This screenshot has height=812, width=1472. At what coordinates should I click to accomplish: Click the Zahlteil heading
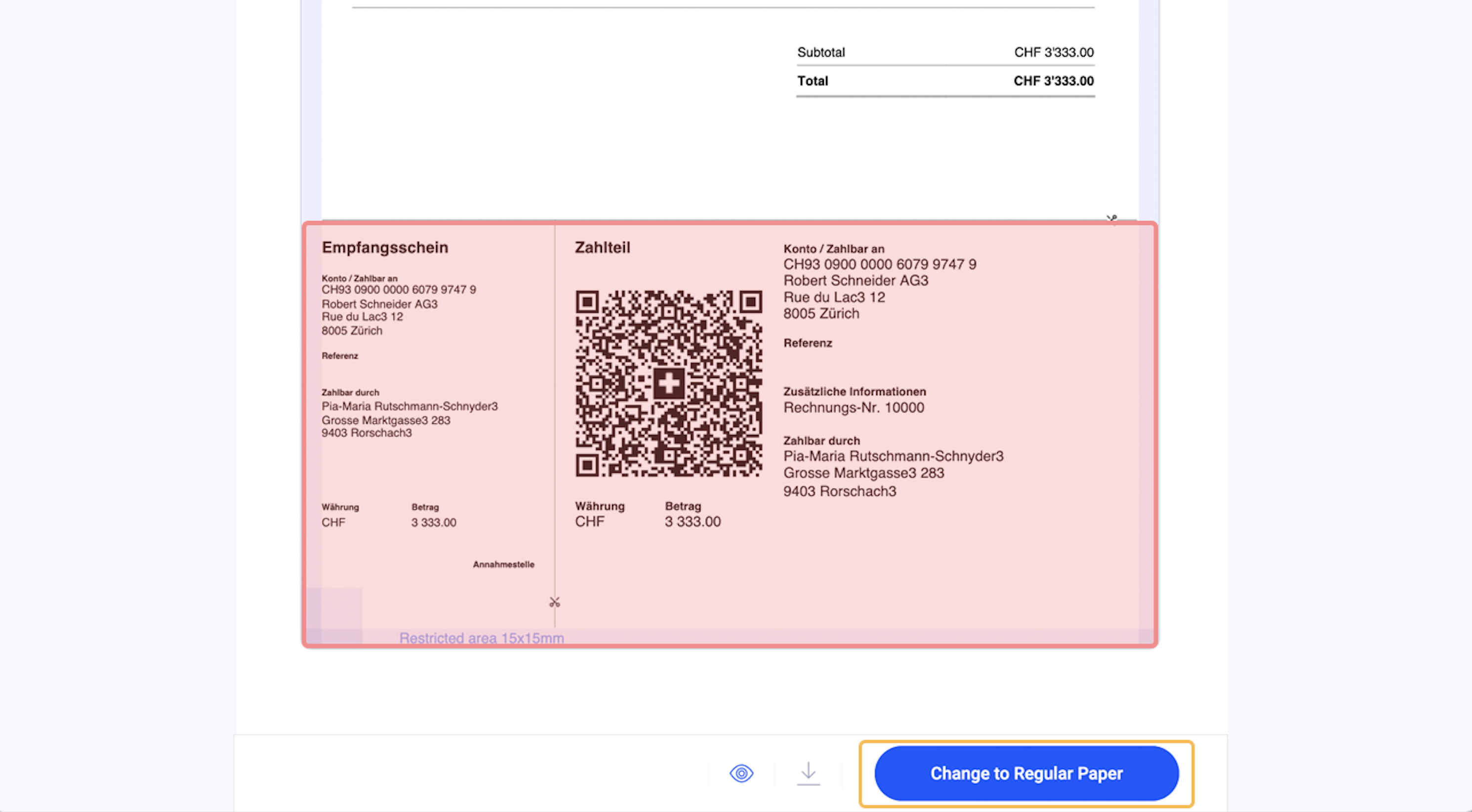click(602, 247)
